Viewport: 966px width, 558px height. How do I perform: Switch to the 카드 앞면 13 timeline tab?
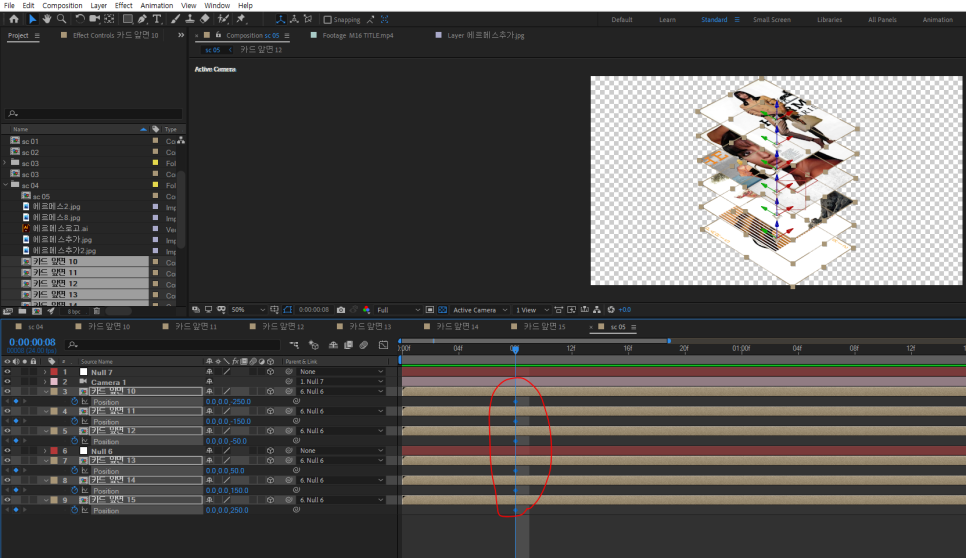tap(370, 326)
